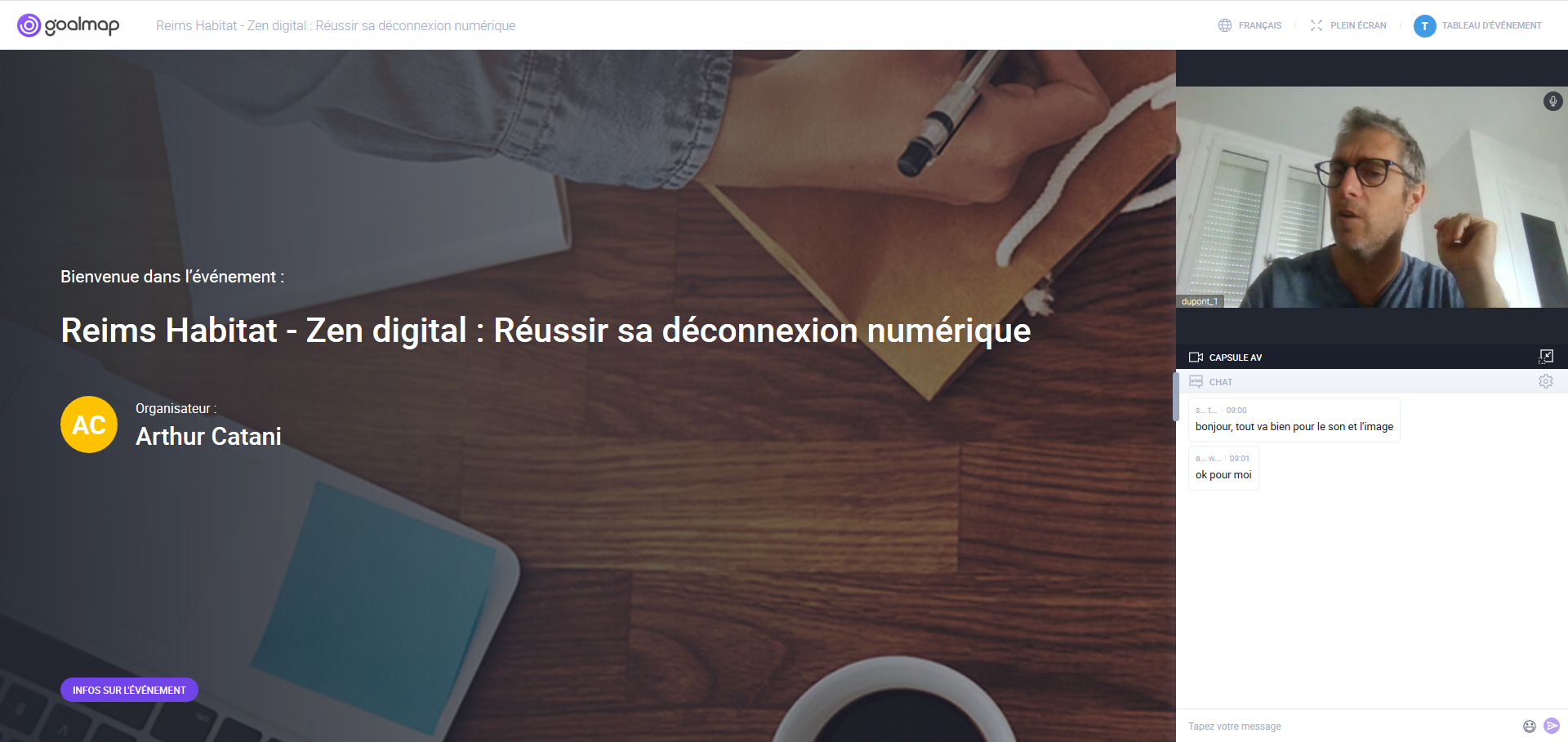Click the blue T user avatar
This screenshot has width=1568, height=742.
(1424, 26)
